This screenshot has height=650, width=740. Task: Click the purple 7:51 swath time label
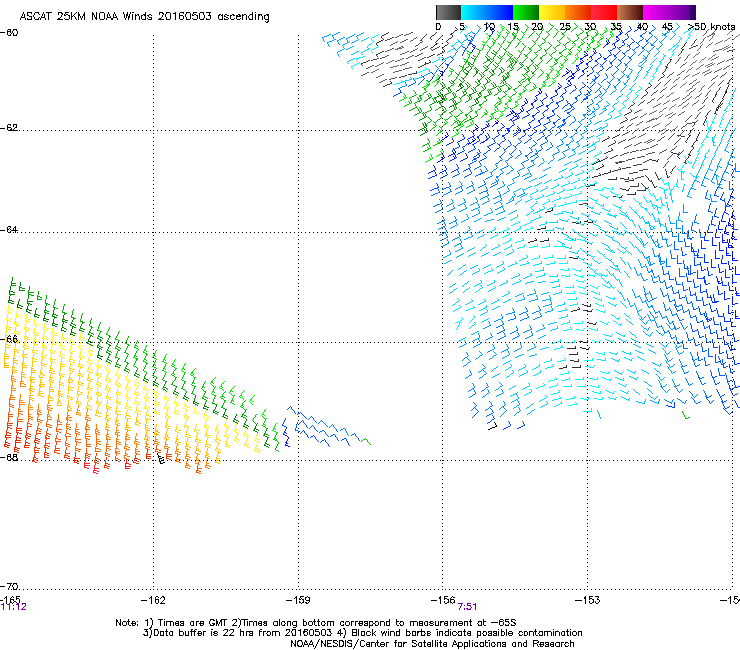tap(467, 607)
